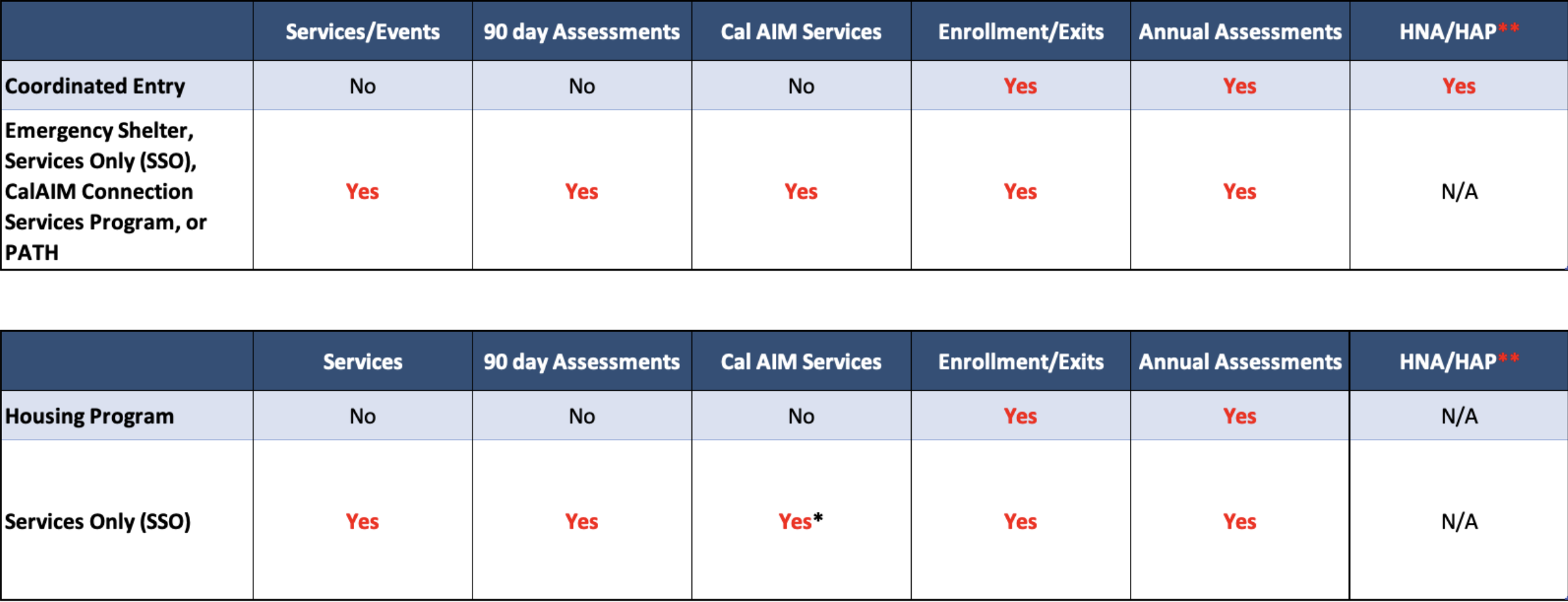Select the Emergency Shelter row N/A cell

1459,191
